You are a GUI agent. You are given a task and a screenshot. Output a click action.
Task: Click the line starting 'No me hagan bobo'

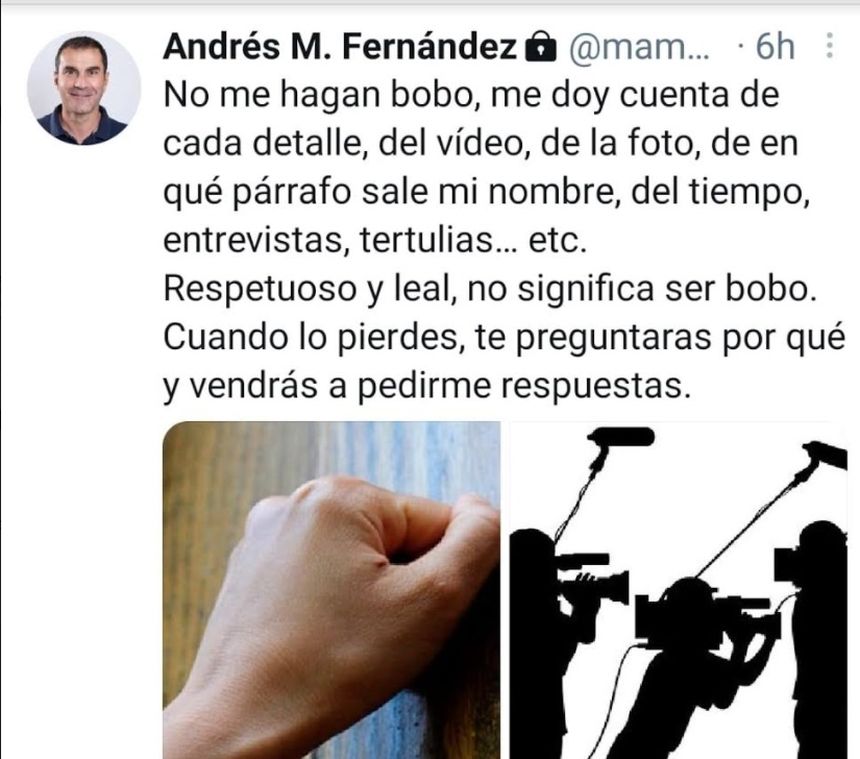(472, 95)
